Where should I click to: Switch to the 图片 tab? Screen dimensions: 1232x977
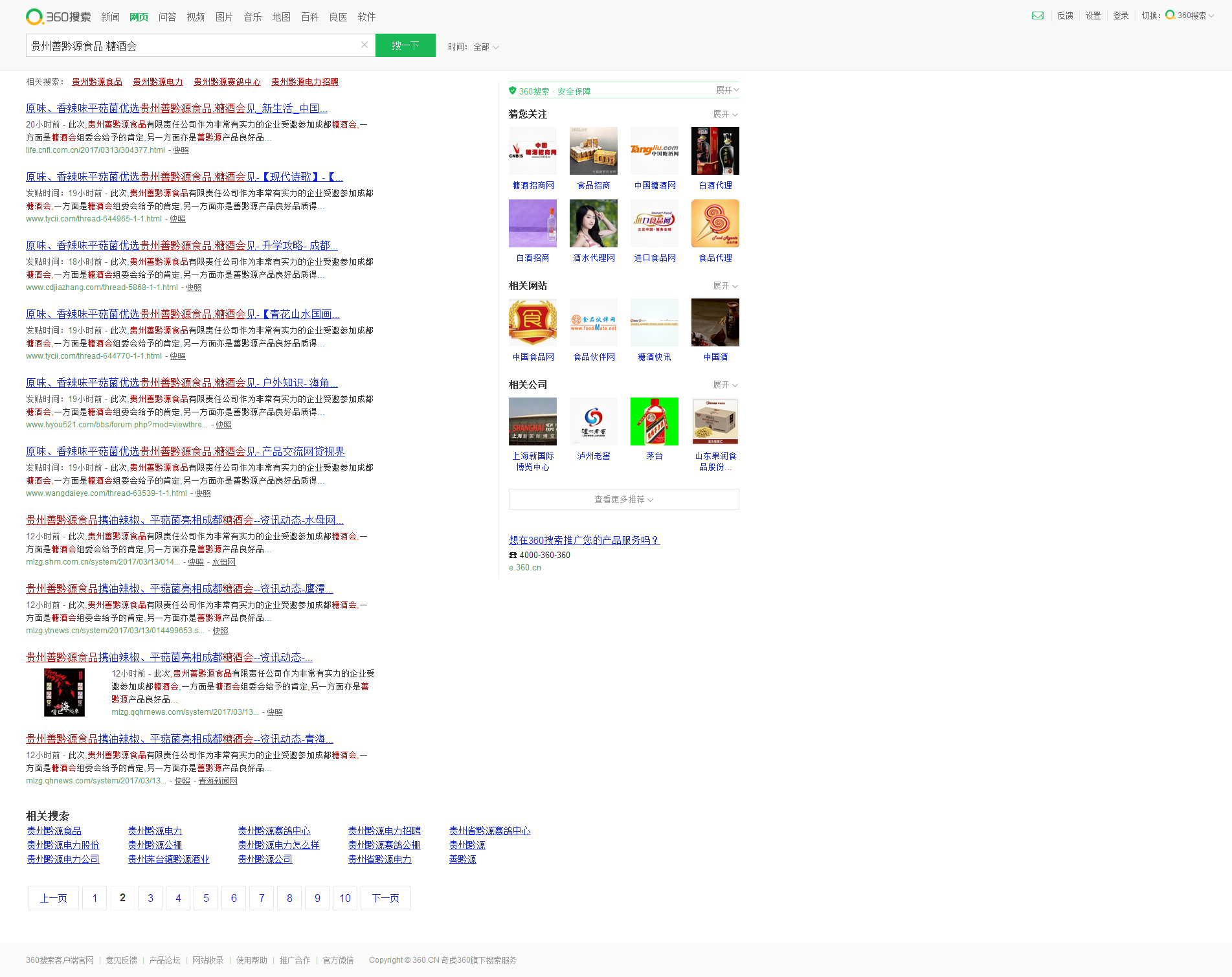click(x=224, y=17)
